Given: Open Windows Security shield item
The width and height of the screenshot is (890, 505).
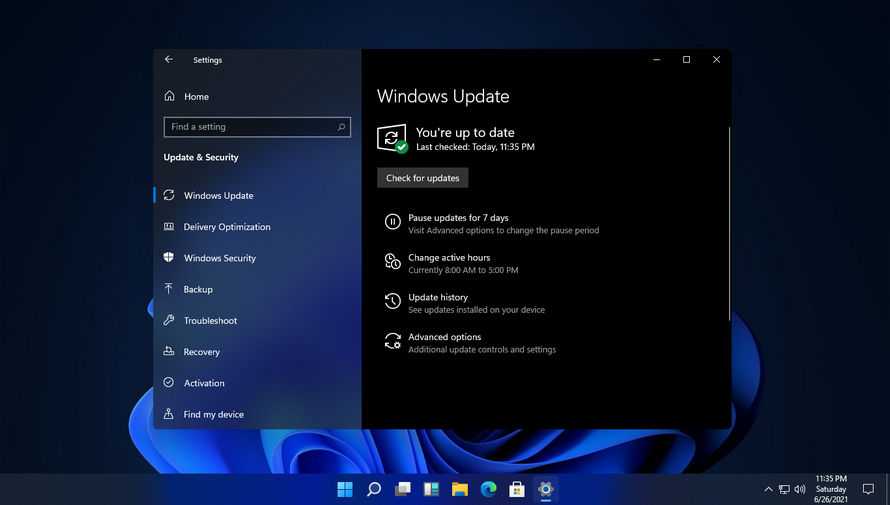Looking at the screenshot, I should (x=219, y=258).
